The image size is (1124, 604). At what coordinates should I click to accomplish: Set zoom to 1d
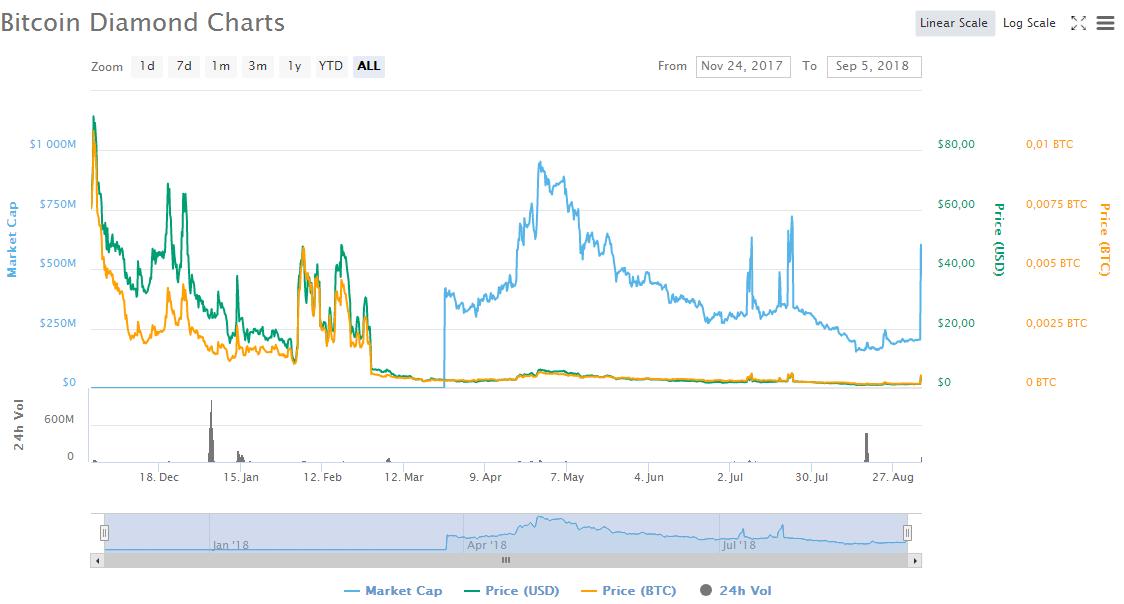point(147,66)
